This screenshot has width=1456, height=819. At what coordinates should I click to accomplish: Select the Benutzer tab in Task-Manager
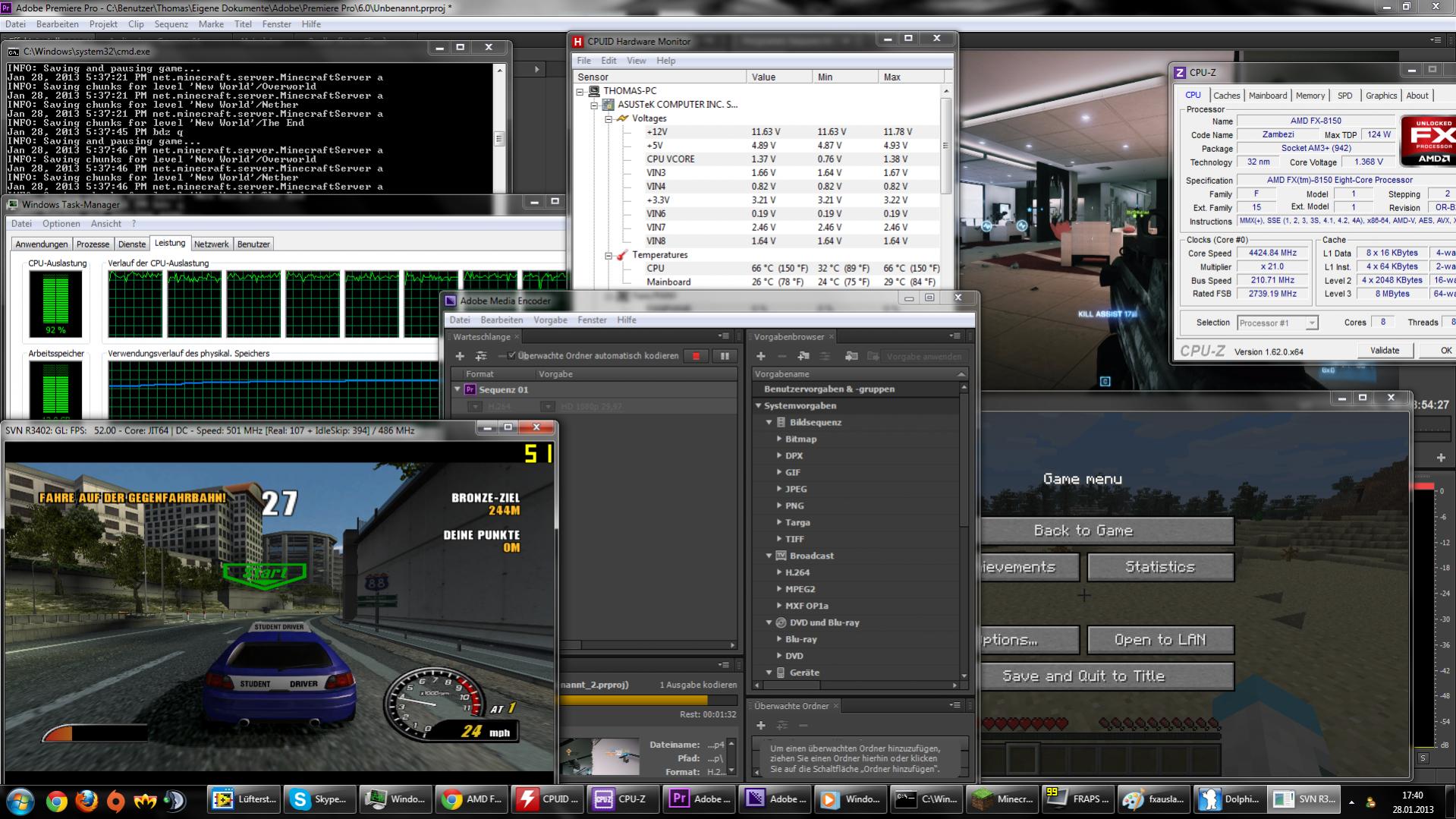point(253,244)
